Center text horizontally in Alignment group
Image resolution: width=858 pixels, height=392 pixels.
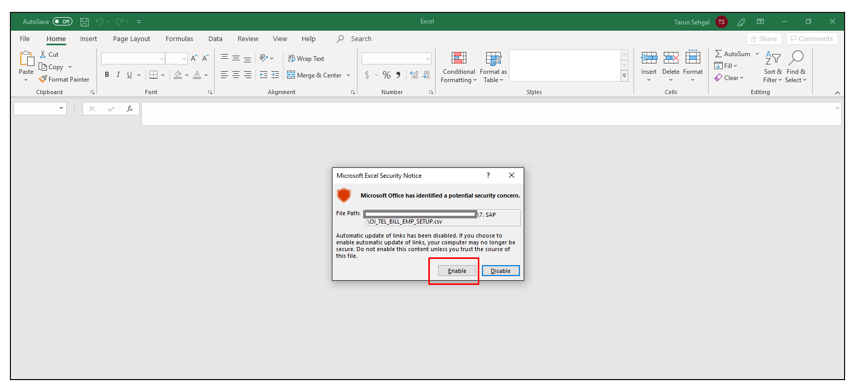point(236,75)
